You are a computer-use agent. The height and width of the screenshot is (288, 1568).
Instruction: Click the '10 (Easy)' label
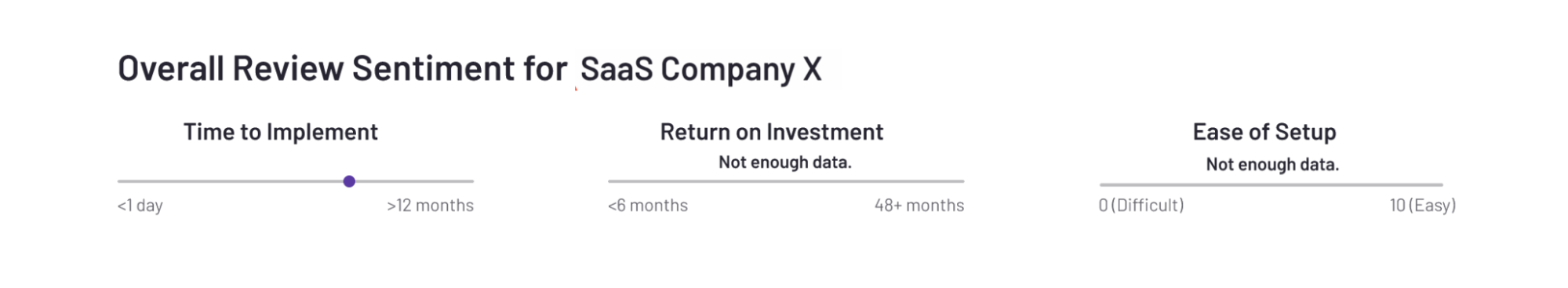point(1423,206)
